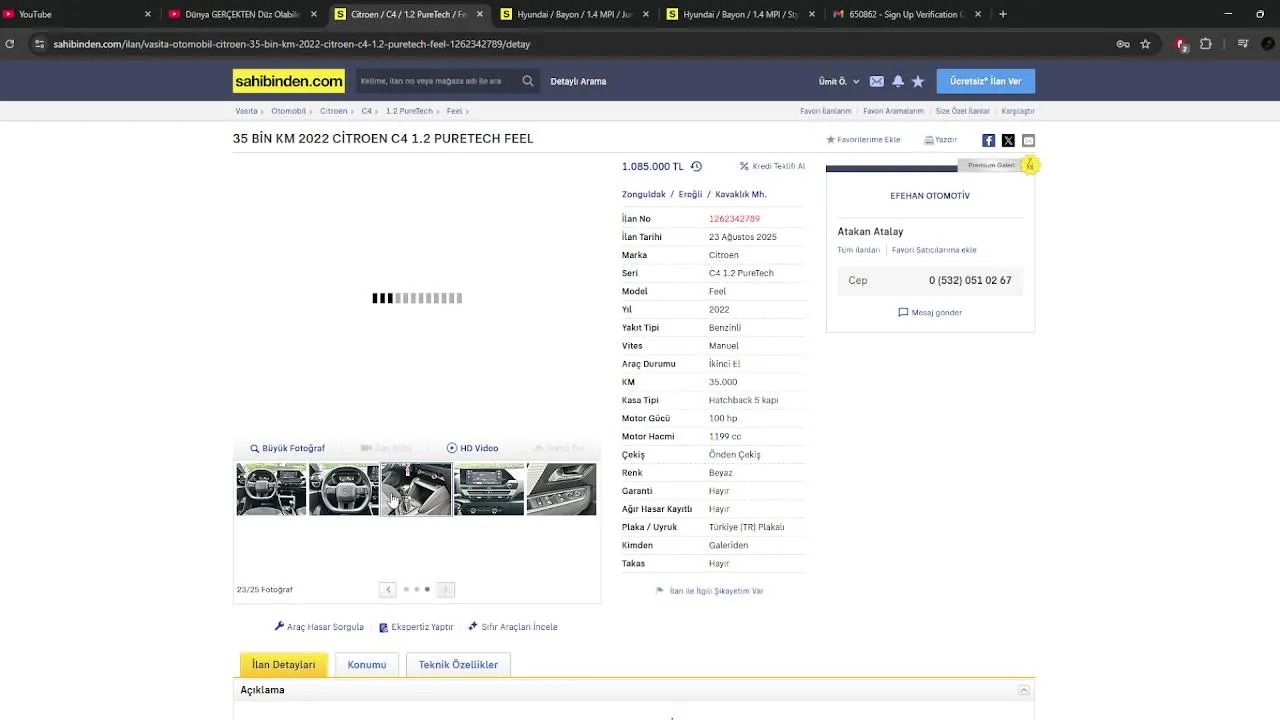
Task: Open messages envelope icon in header
Action: [x=876, y=81]
